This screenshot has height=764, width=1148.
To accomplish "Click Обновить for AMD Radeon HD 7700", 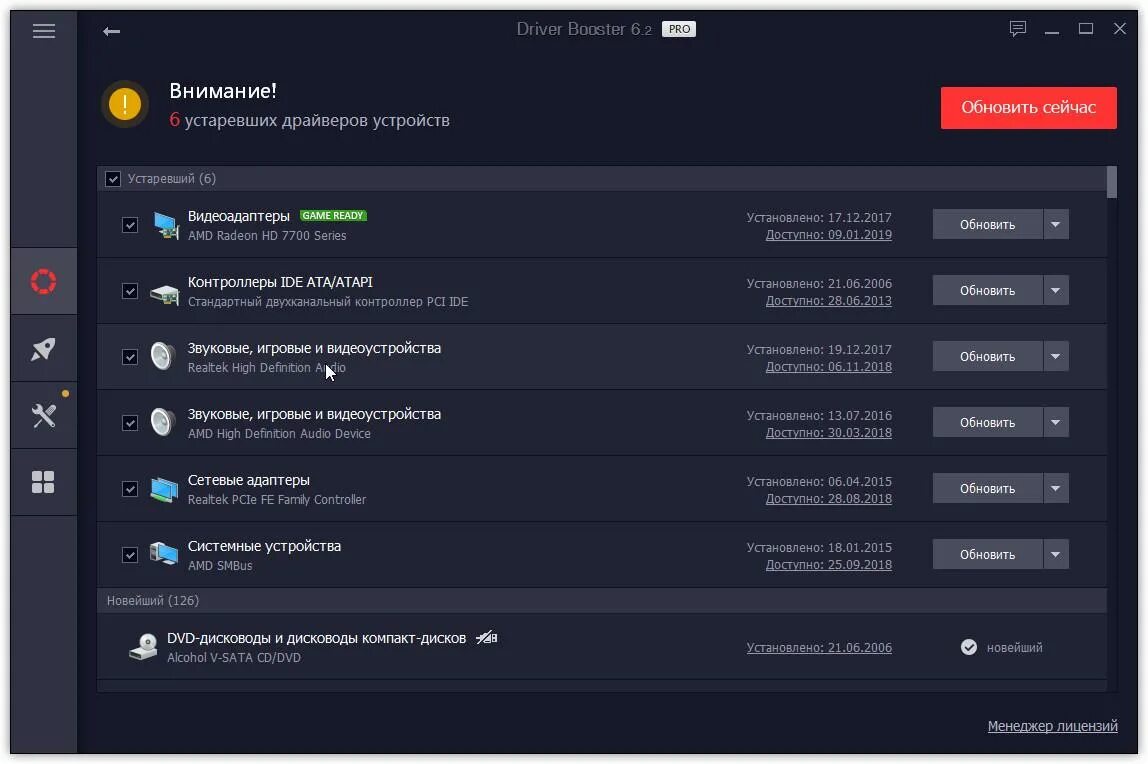I will 987,224.
